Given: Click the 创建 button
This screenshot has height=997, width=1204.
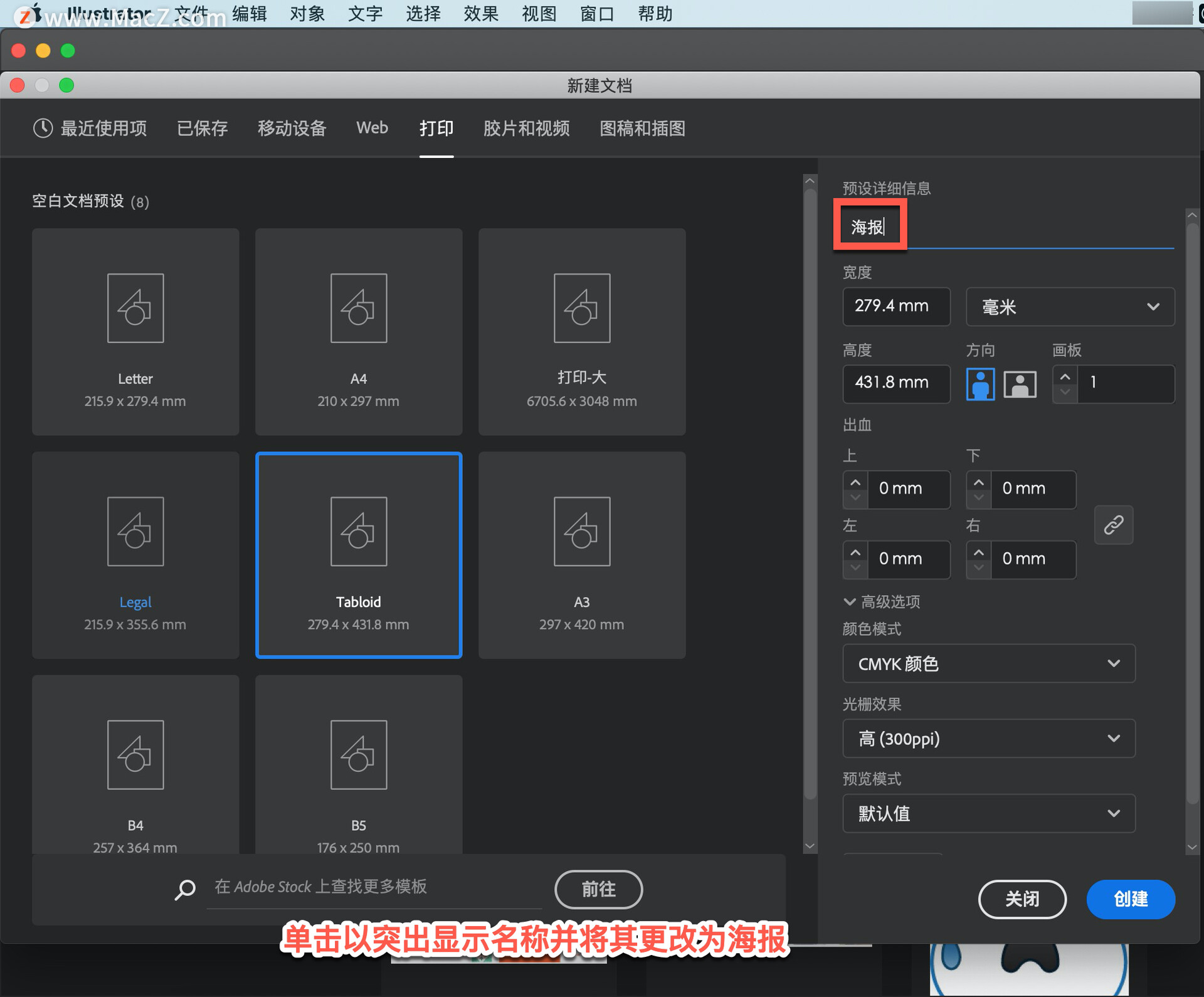Looking at the screenshot, I should pyautogui.click(x=1130, y=899).
